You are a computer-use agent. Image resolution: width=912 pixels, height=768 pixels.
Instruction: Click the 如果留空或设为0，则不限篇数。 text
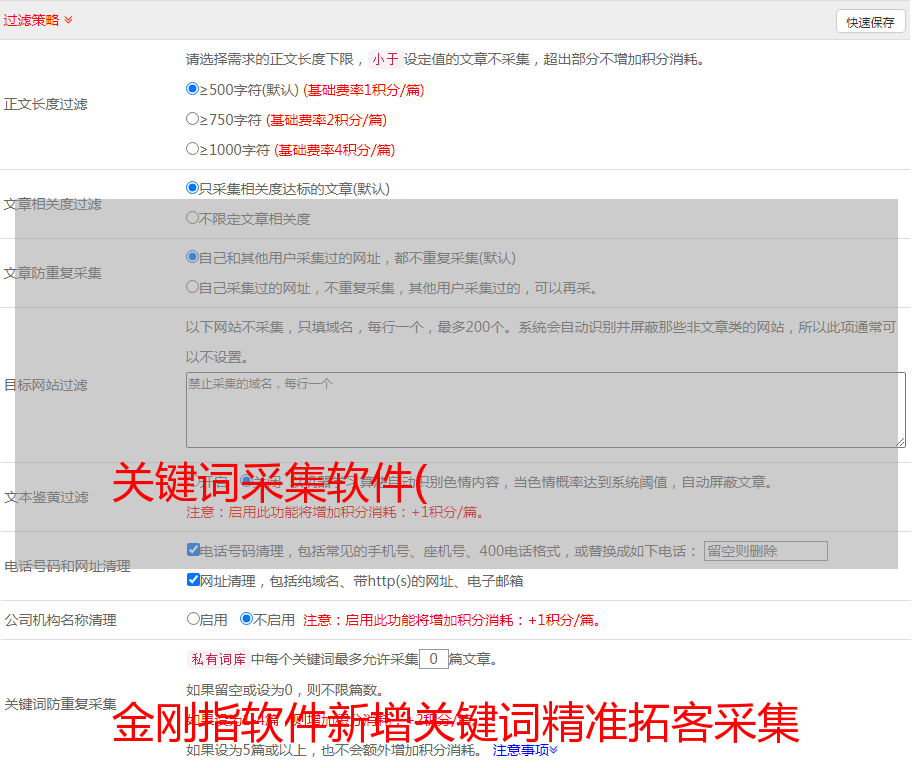[286, 691]
